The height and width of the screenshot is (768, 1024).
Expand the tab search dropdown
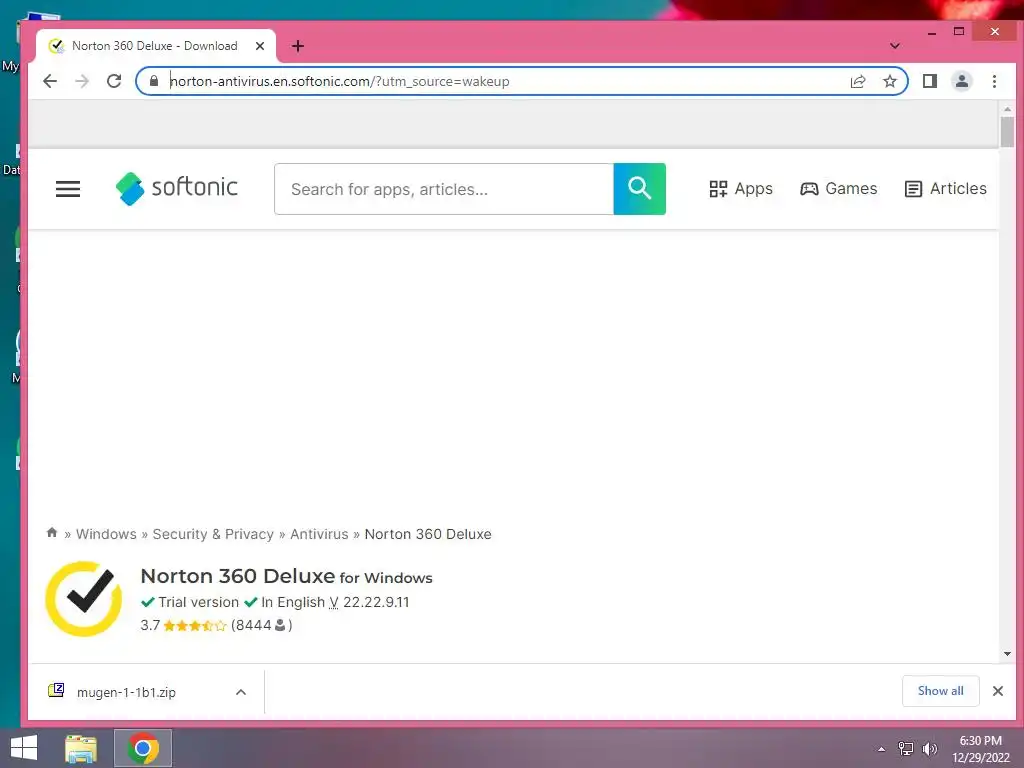coord(895,46)
